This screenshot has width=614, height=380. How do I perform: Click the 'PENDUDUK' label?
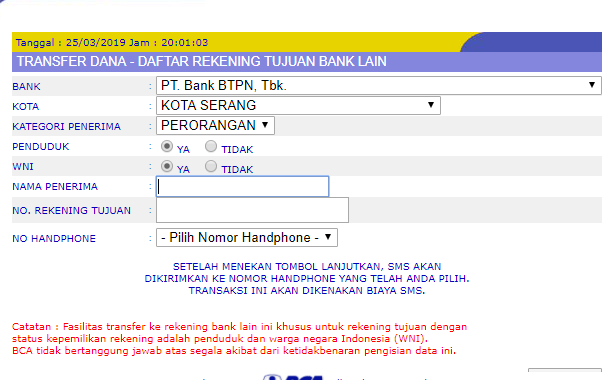tap(41, 147)
